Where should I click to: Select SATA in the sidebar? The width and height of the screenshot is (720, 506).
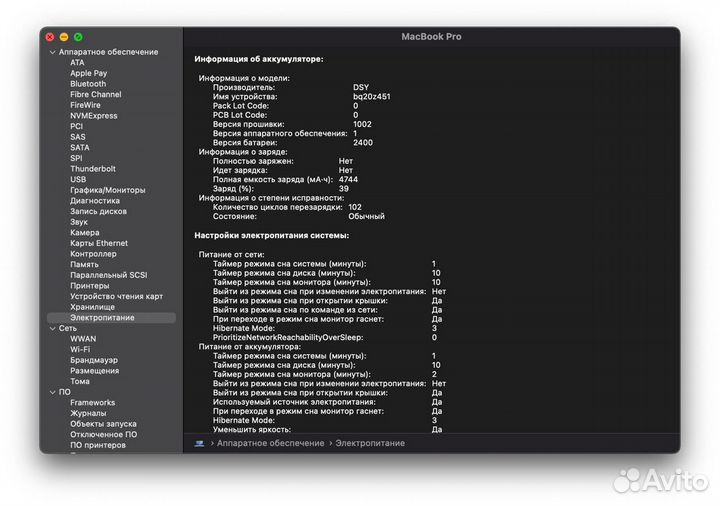click(79, 147)
